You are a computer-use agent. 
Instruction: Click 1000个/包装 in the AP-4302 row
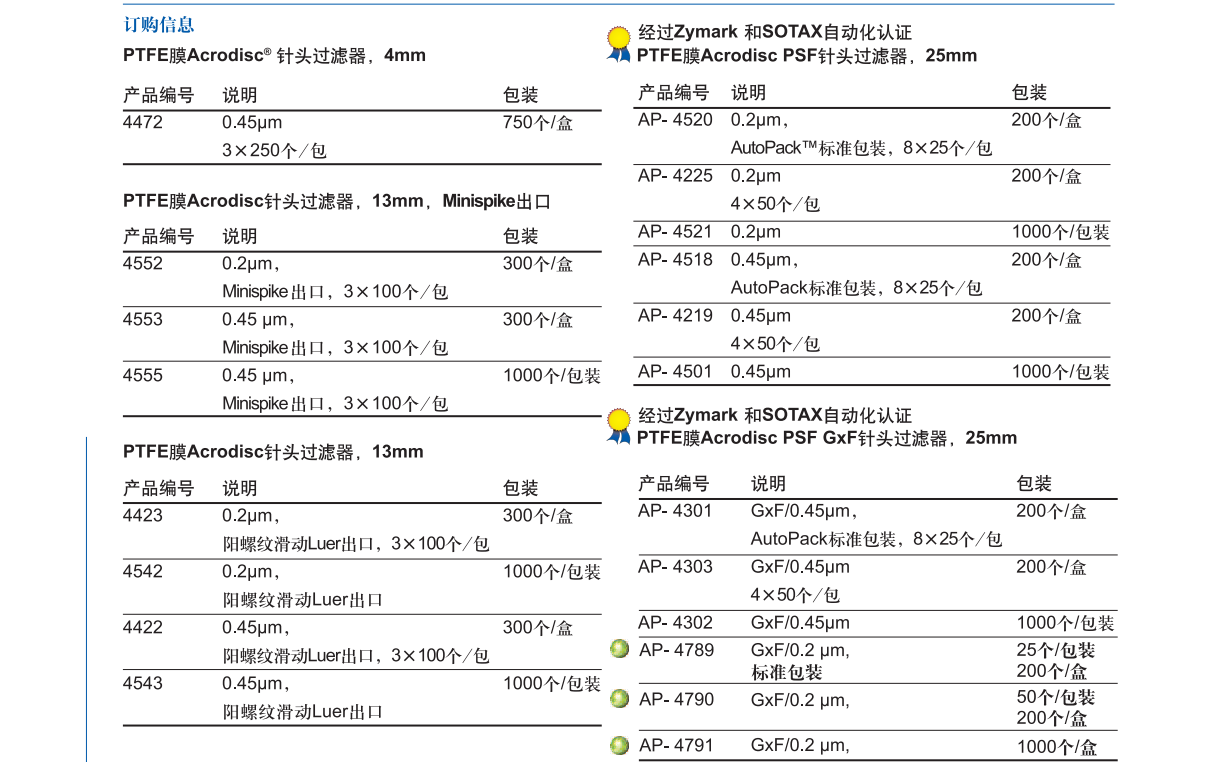(1065, 623)
